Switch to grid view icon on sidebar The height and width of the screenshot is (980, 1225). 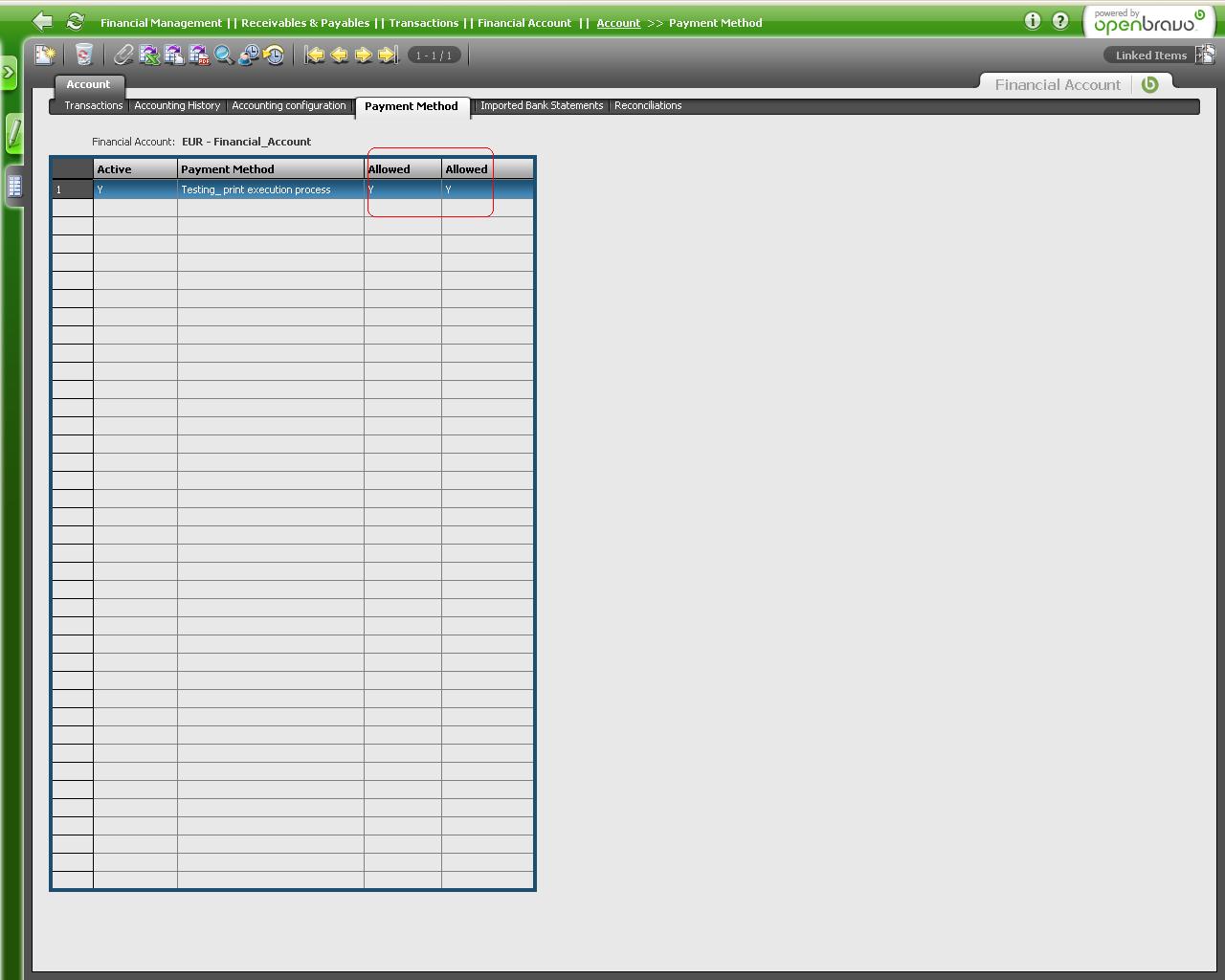tap(14, 187)
